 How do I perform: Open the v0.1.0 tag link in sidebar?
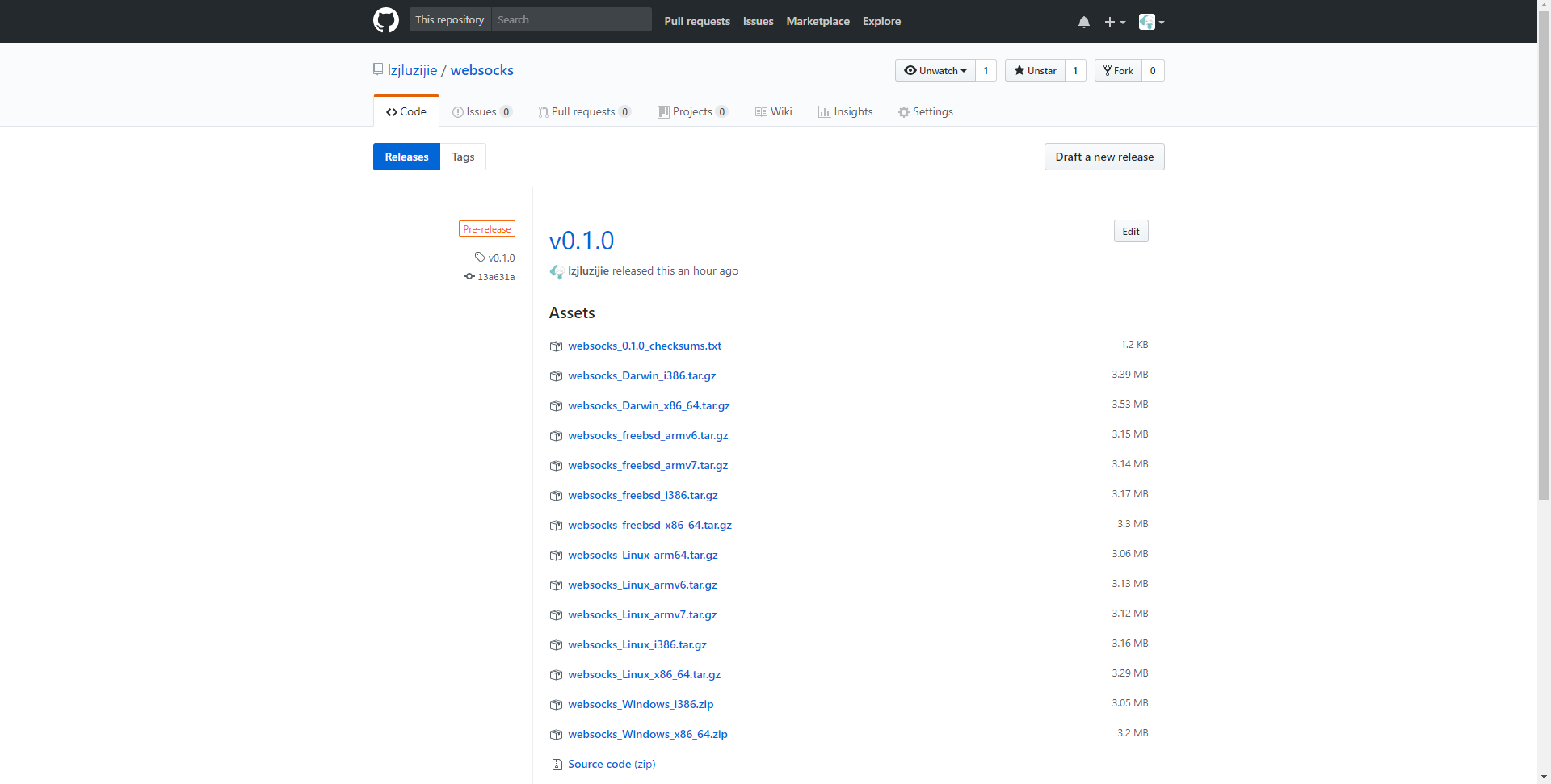(495, 258)
